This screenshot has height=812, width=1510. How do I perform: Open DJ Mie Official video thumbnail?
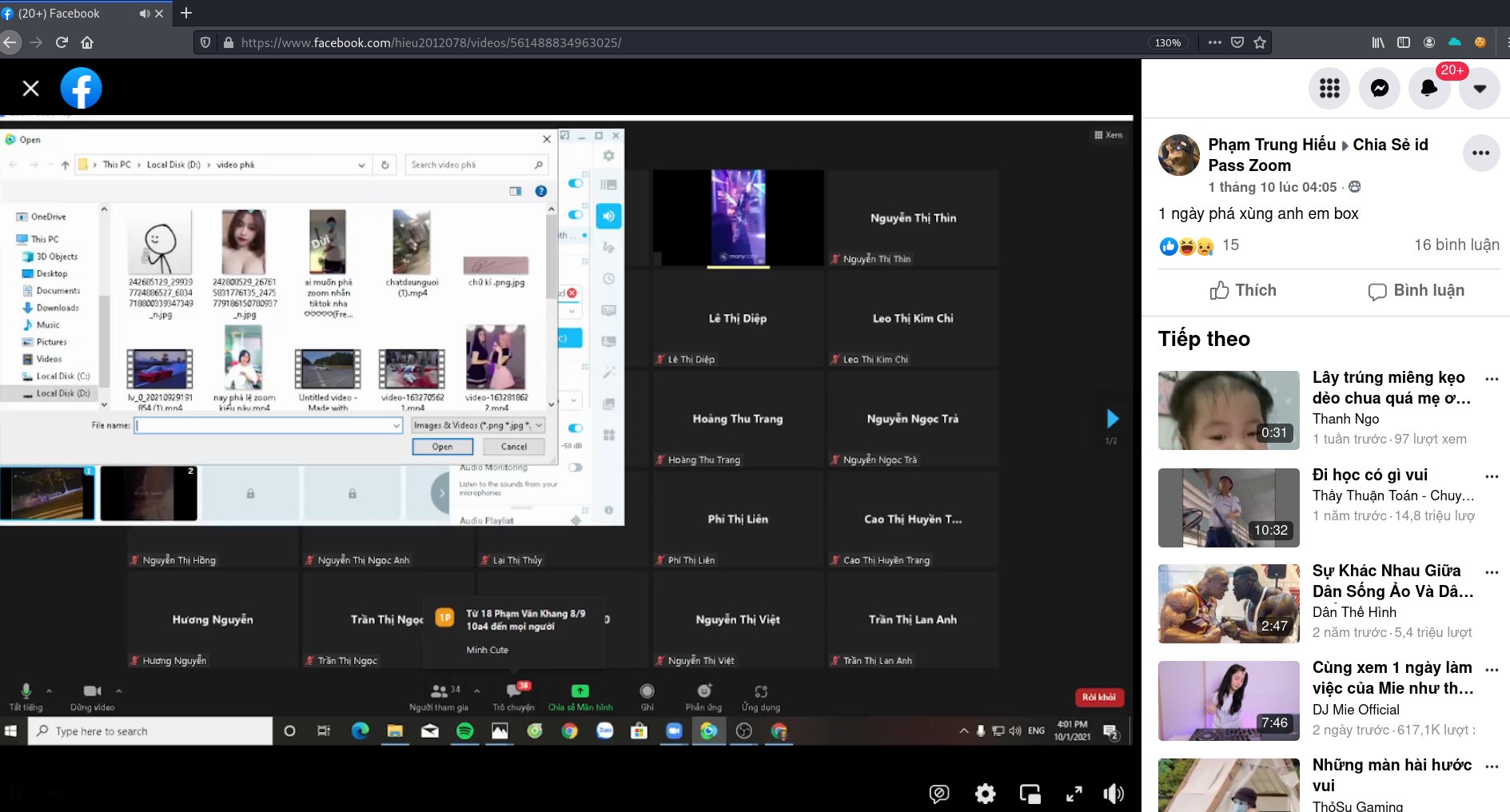(1229, 701)
